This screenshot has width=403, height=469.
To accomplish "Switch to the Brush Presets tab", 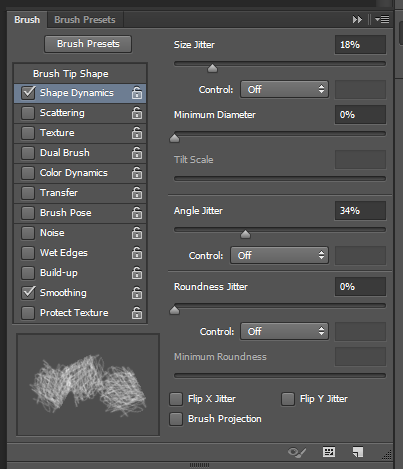I will coord(85,20).
